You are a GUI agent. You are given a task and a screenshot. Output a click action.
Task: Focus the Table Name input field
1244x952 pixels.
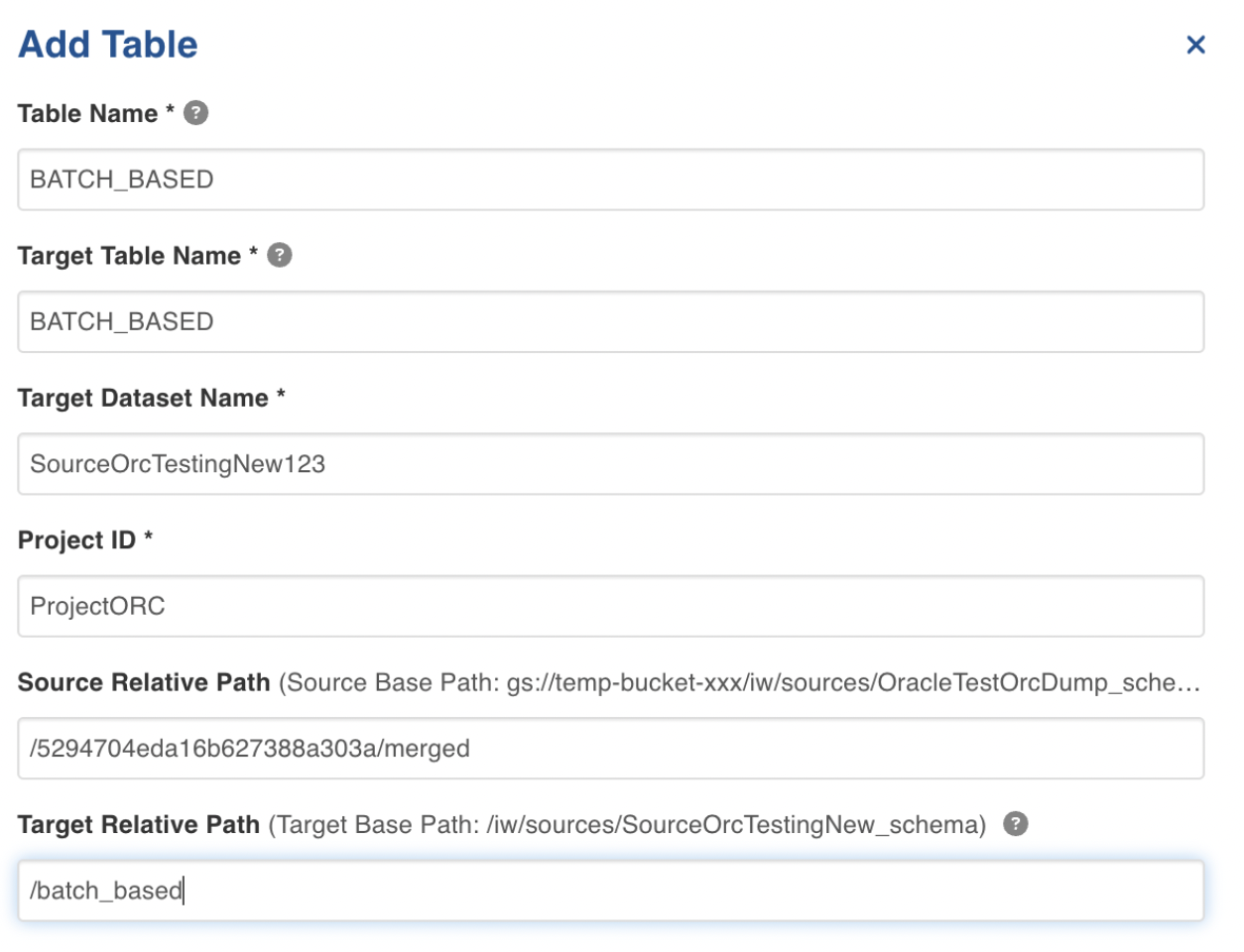pyautogui.click(x=611, y=179)
